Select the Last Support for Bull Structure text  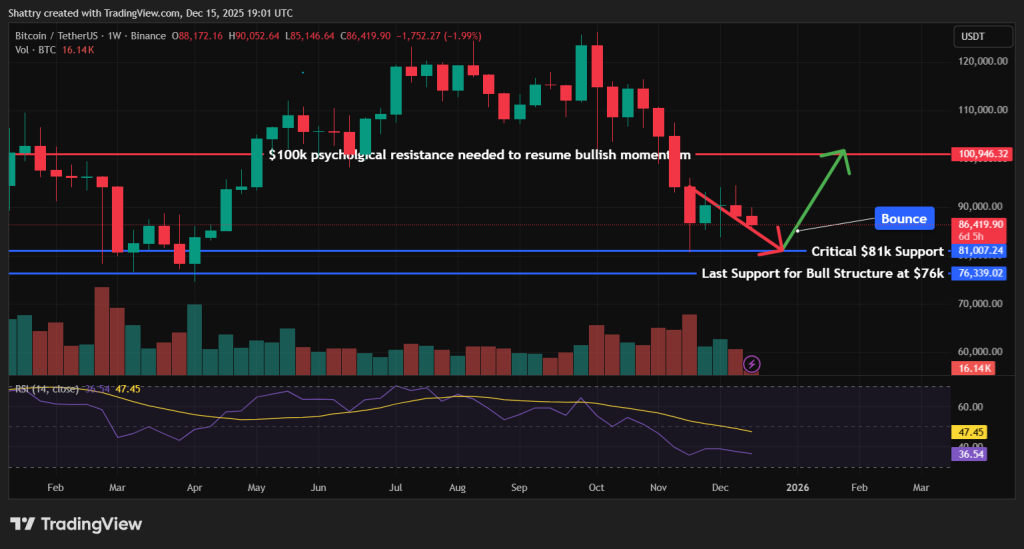(822, 273)
